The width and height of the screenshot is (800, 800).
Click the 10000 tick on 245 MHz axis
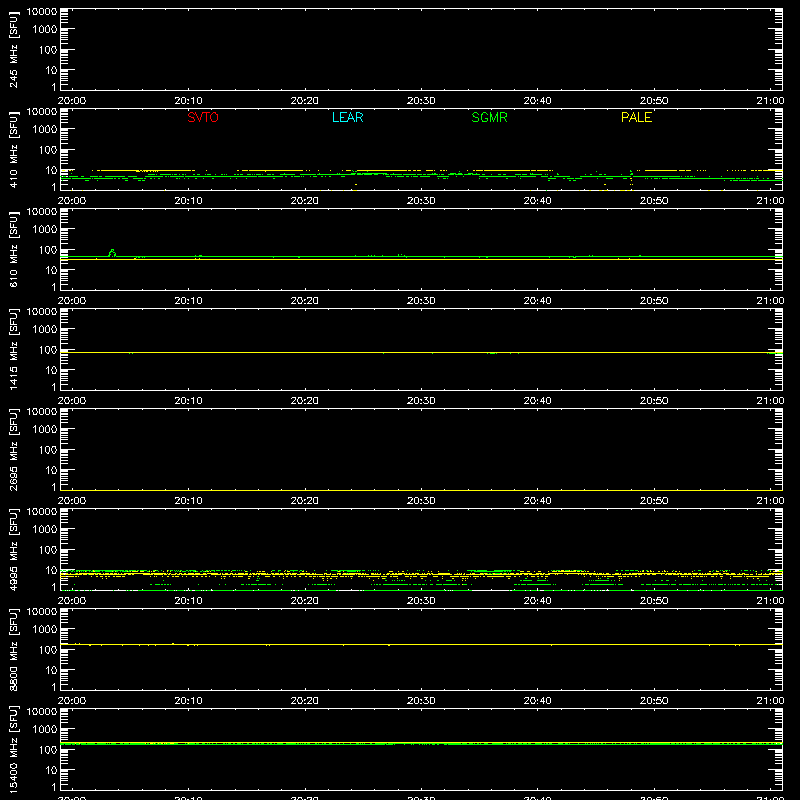click(42, 12)
